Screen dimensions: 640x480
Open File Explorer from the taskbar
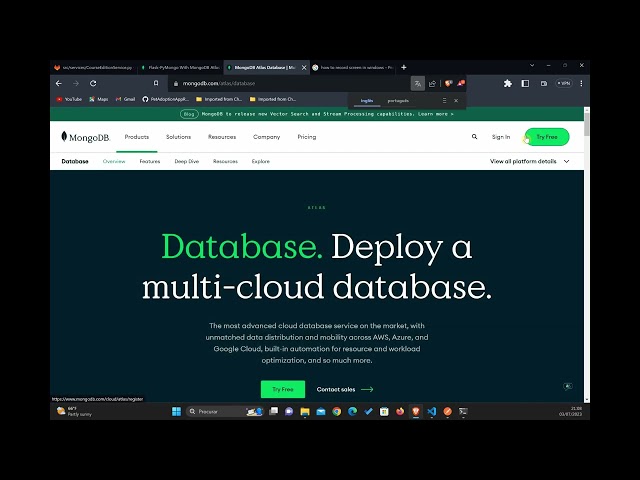pos(305,411)
